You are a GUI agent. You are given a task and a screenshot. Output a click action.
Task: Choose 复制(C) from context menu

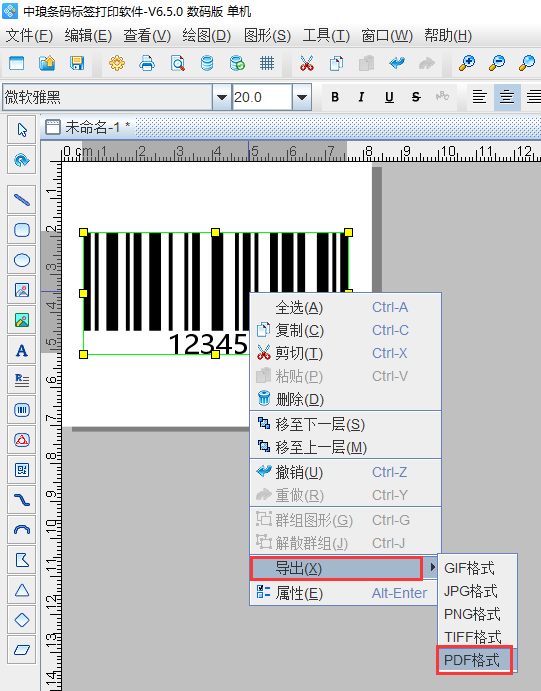345,330
